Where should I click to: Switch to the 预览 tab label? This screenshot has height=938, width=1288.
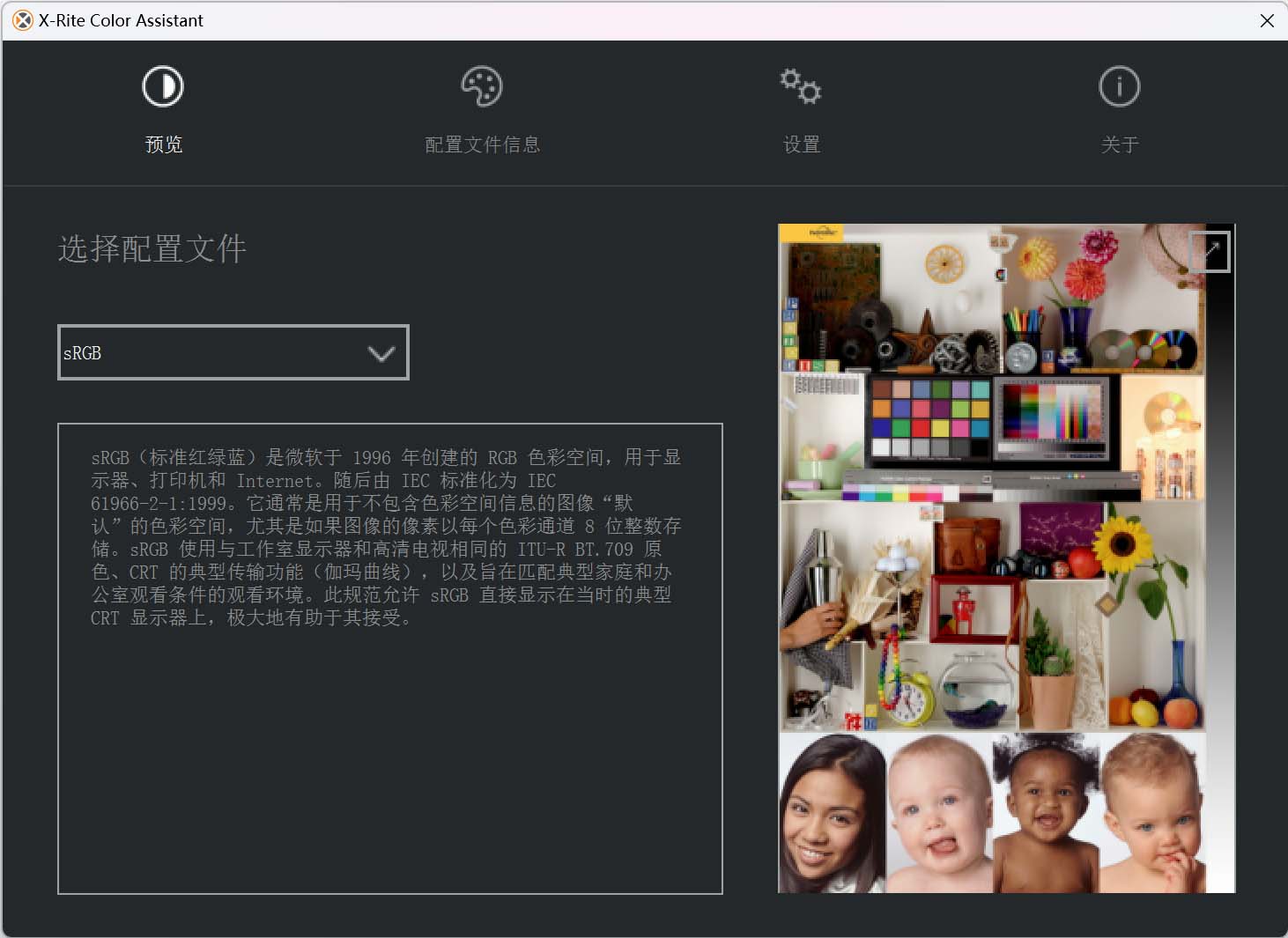click(164, 144)
